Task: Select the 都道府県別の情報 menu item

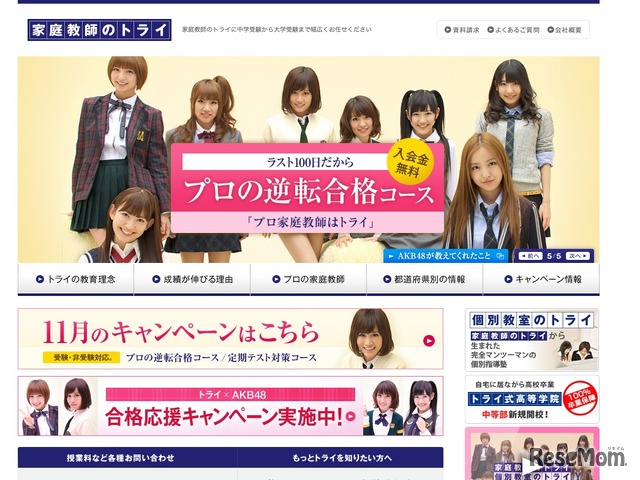Action: click(424, 279)
